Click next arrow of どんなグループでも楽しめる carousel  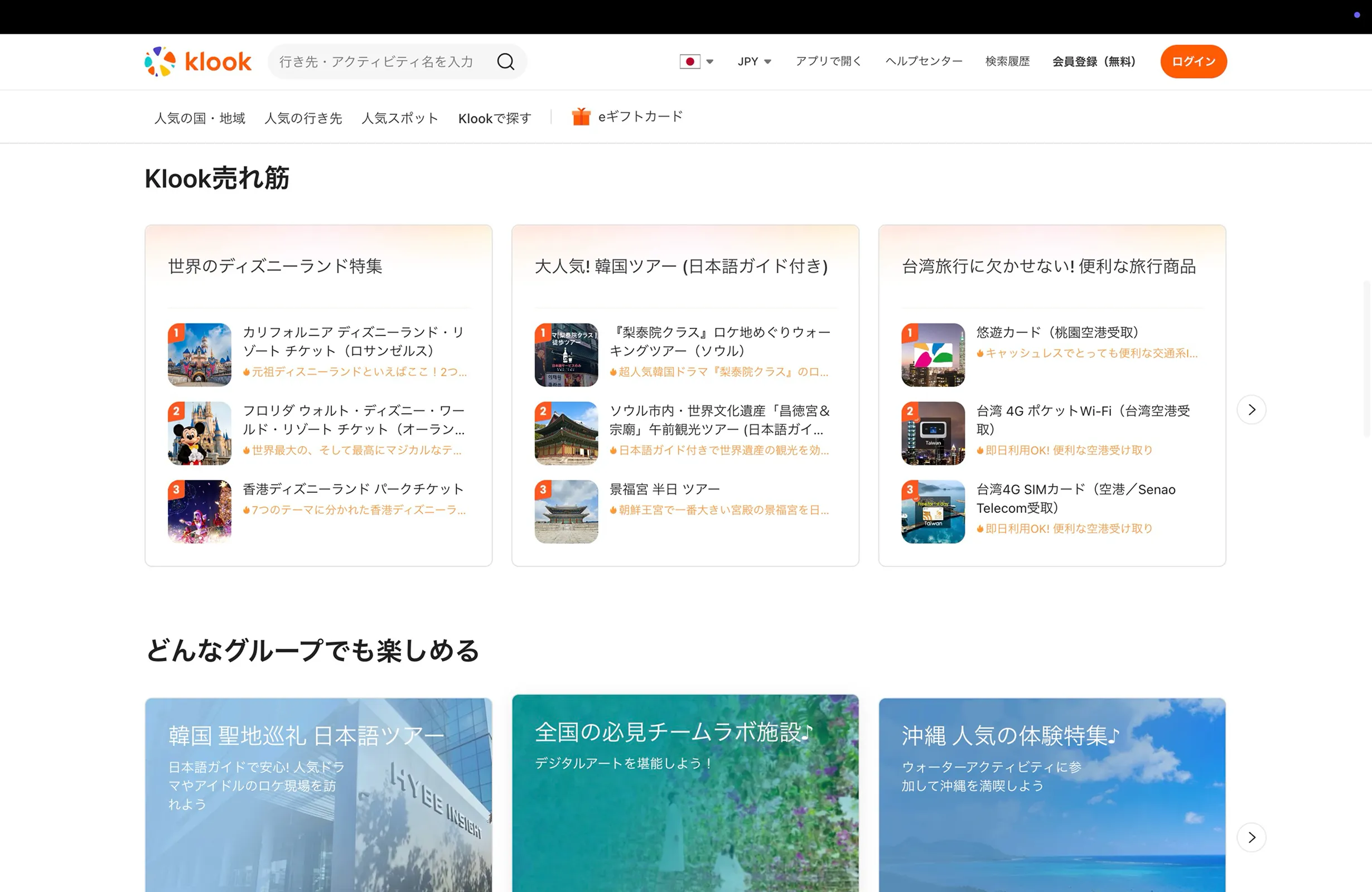click(x=1252, y=837)
